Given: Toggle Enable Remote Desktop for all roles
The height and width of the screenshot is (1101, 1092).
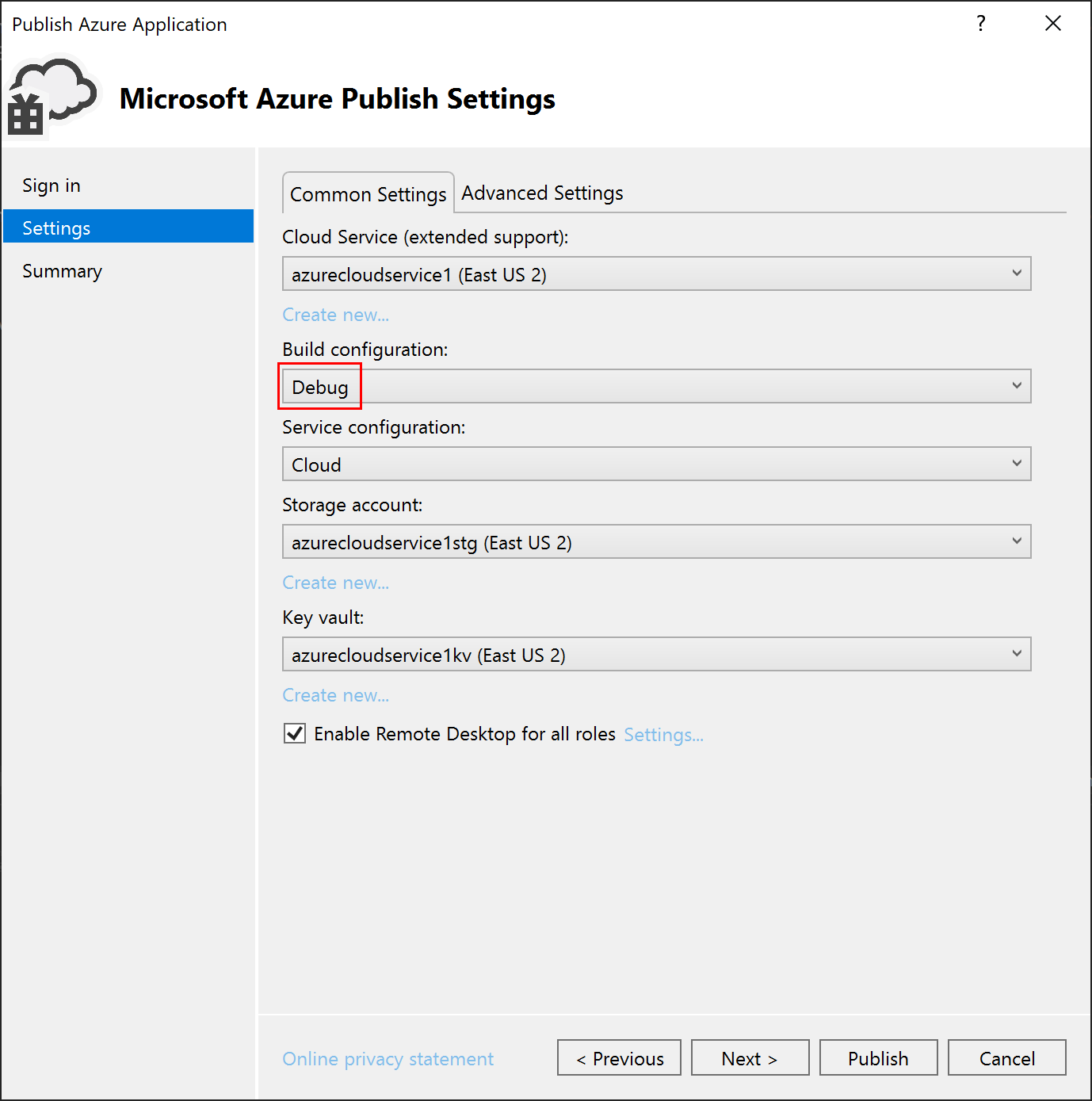Looking at the screenshot, I should click(293, 733).
